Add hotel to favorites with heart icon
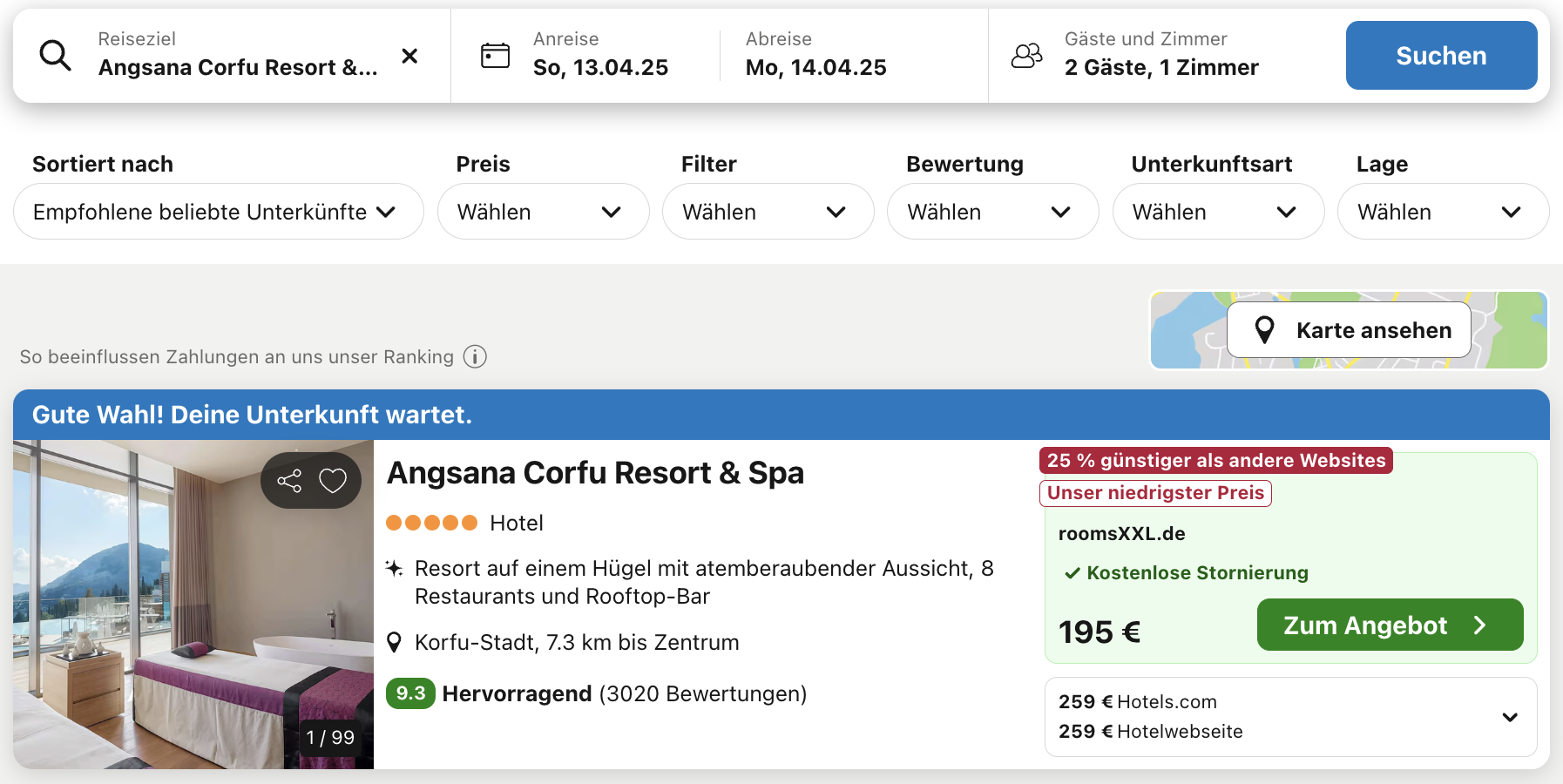Viewport: 1563px width, 784px height. point(333,481)
